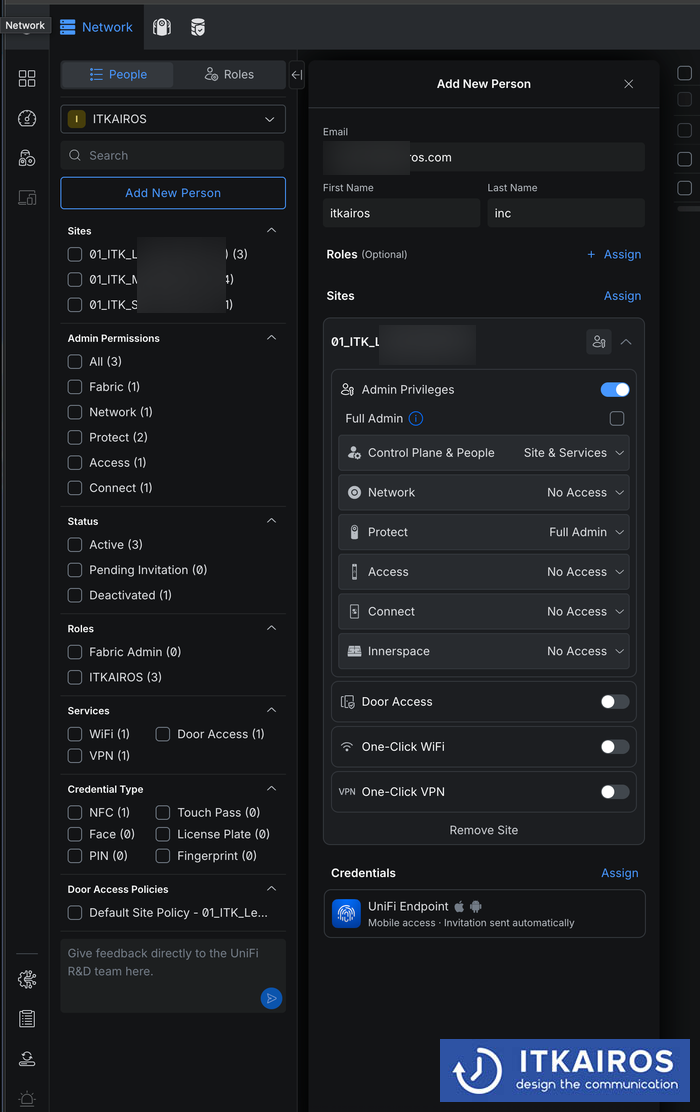Screen dimensions: 700x1112
Task: Open the Protect permission dropdown
Action: (484, 532)
